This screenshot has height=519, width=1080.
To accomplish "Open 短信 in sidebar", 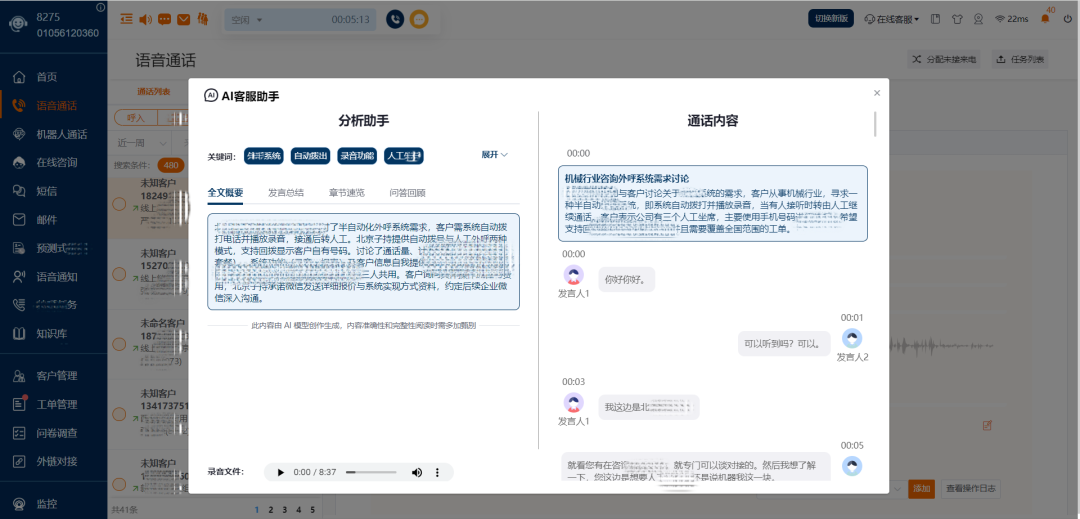I will pos(47,191).
